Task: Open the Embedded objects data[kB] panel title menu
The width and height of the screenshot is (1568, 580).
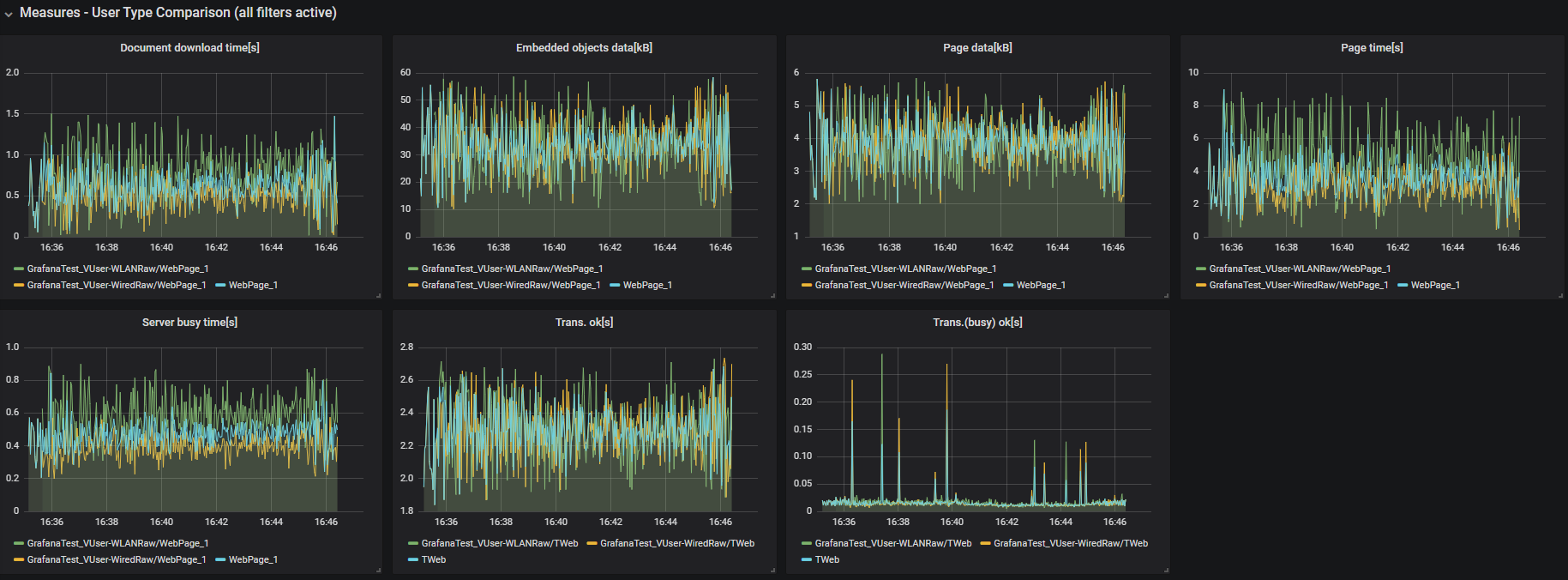Action: (x=584, y=48)
